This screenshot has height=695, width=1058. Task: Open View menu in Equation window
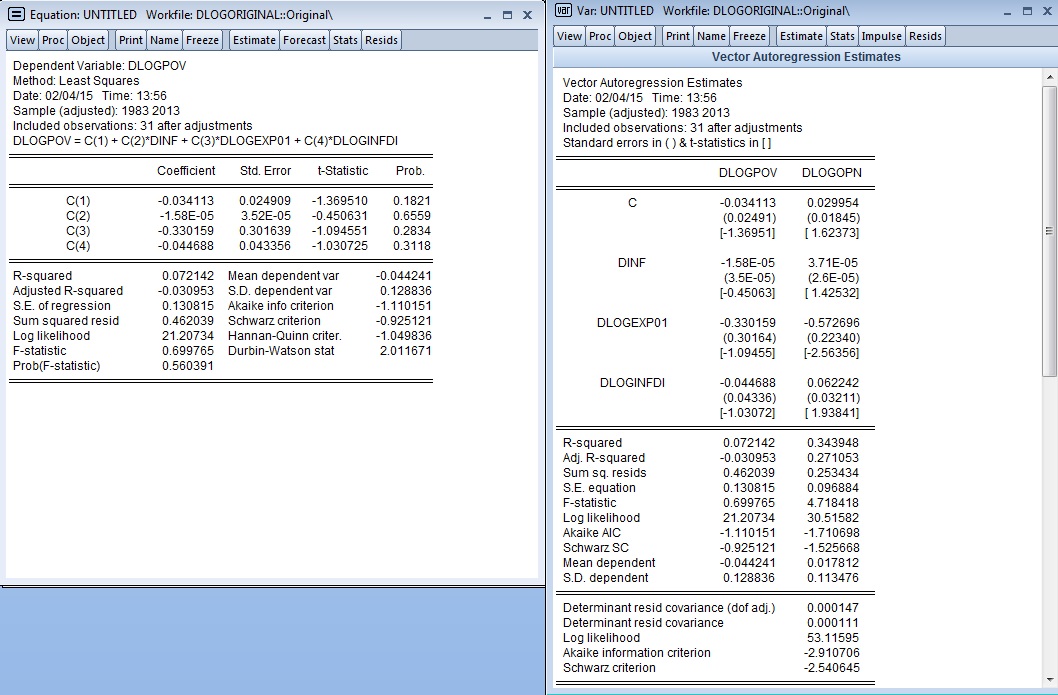22,40
